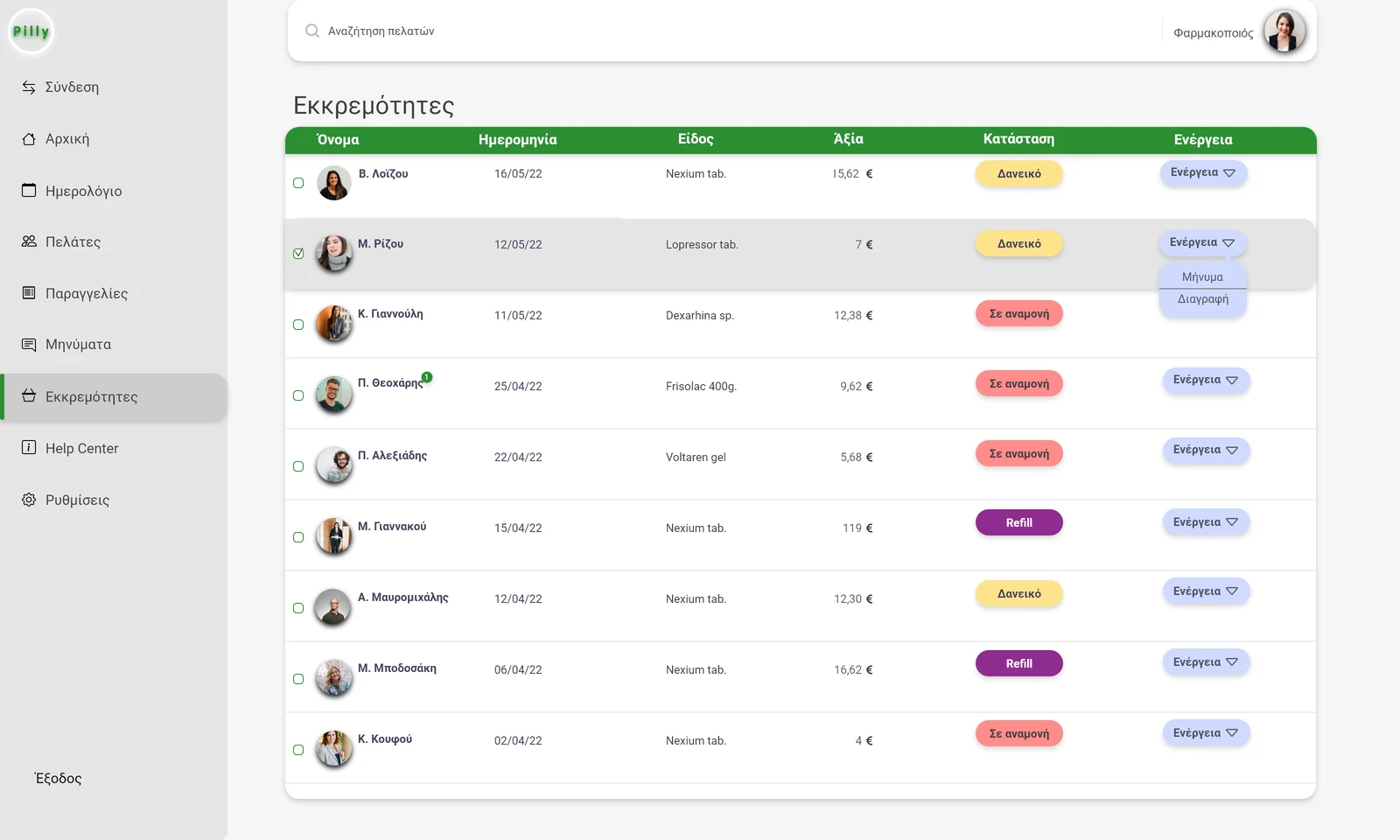Check the box for Μ. Γιαννακού
The height and width of the screenshot is (840, 1400).
click(298, 537)
